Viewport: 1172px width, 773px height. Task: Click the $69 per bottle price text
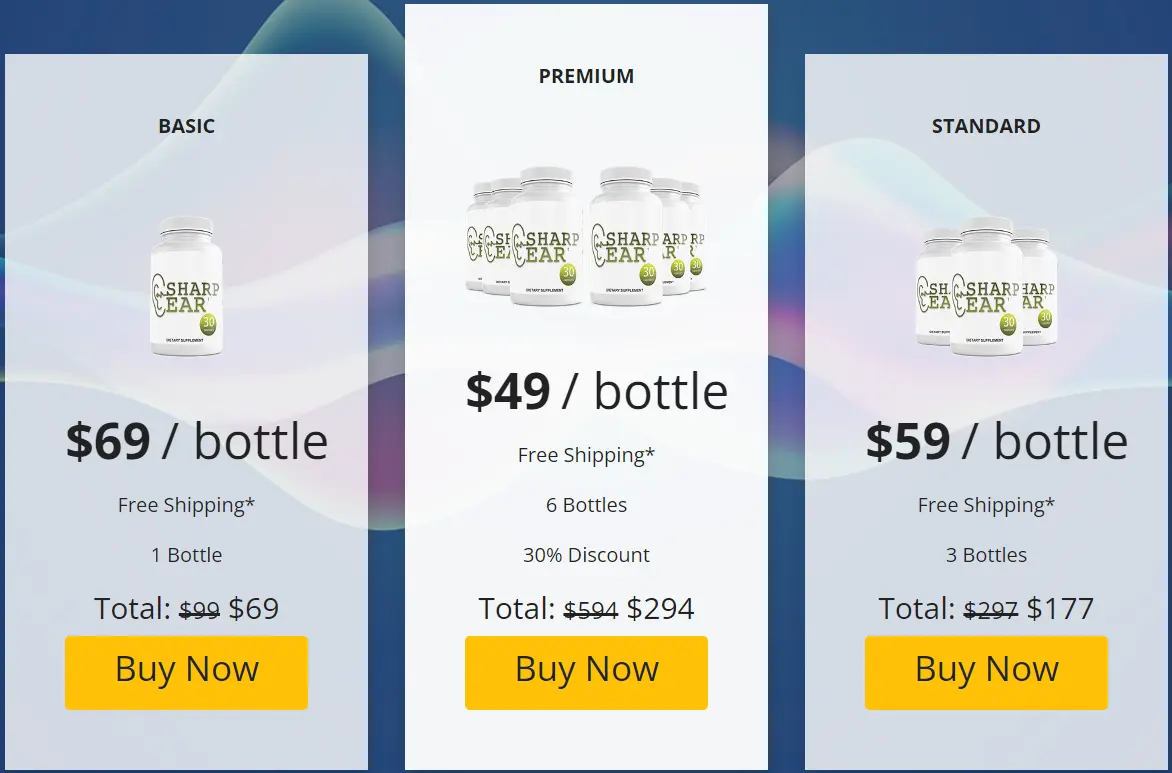[197, 441]
